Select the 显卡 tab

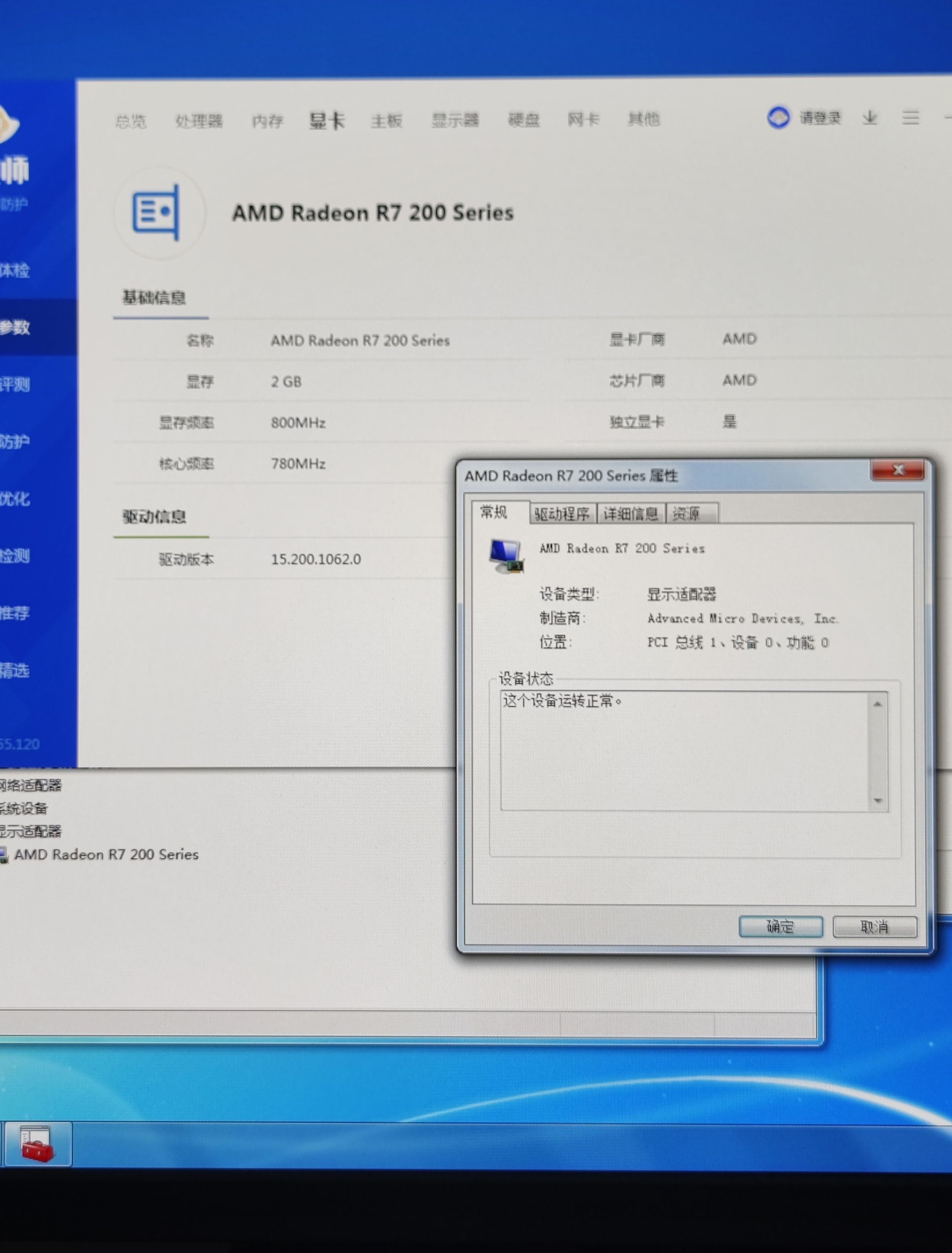point(327,120)
